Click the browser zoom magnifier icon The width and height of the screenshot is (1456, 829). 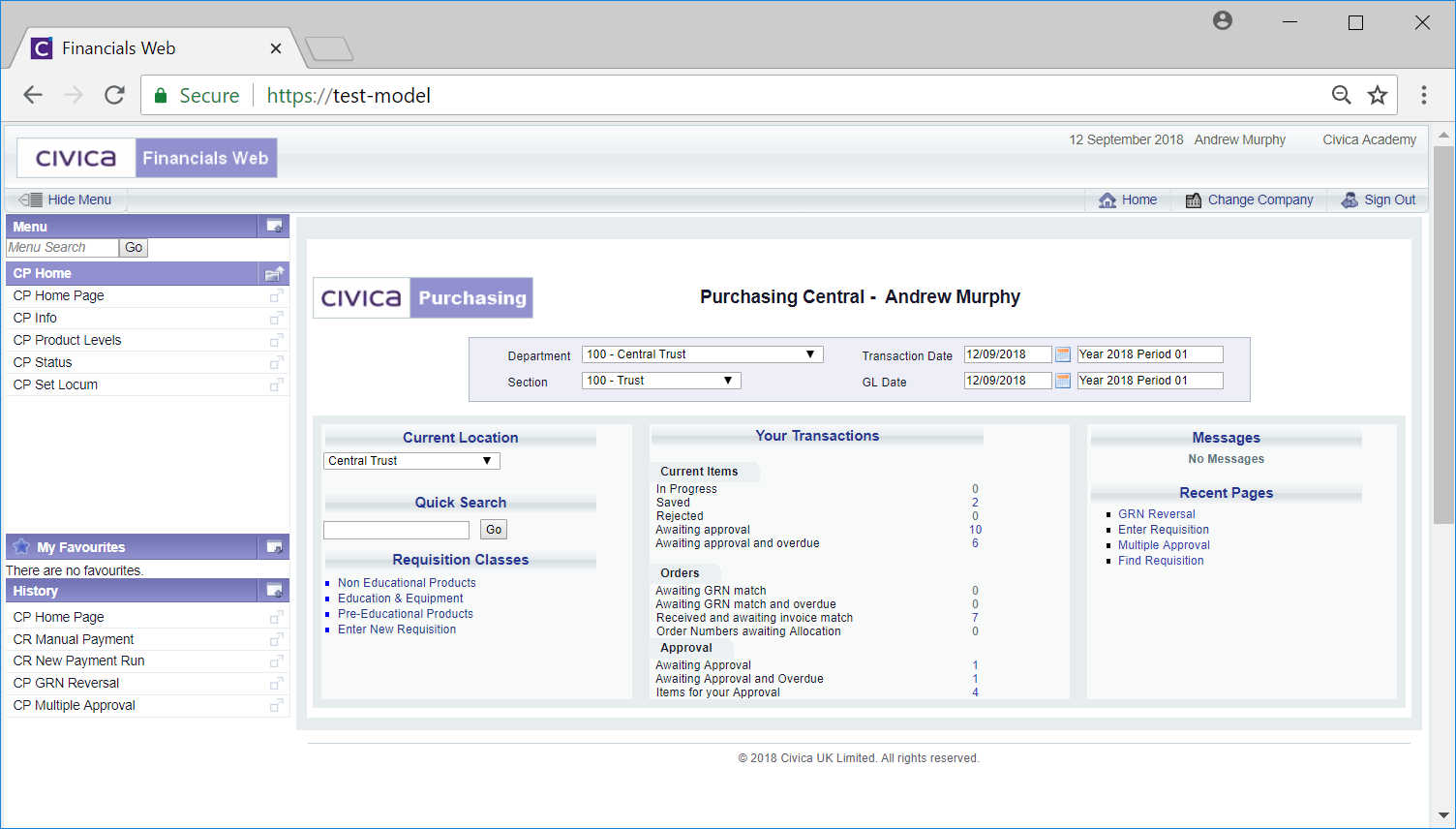pos(1342,95)
